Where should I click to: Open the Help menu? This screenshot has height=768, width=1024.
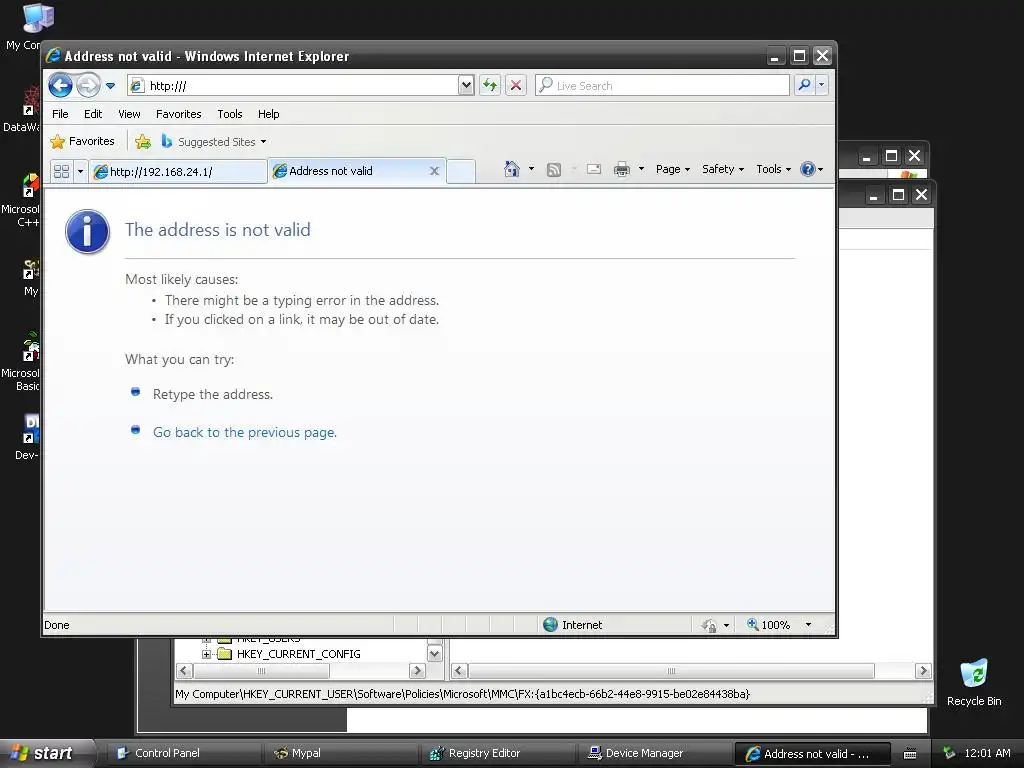[268, 114]
